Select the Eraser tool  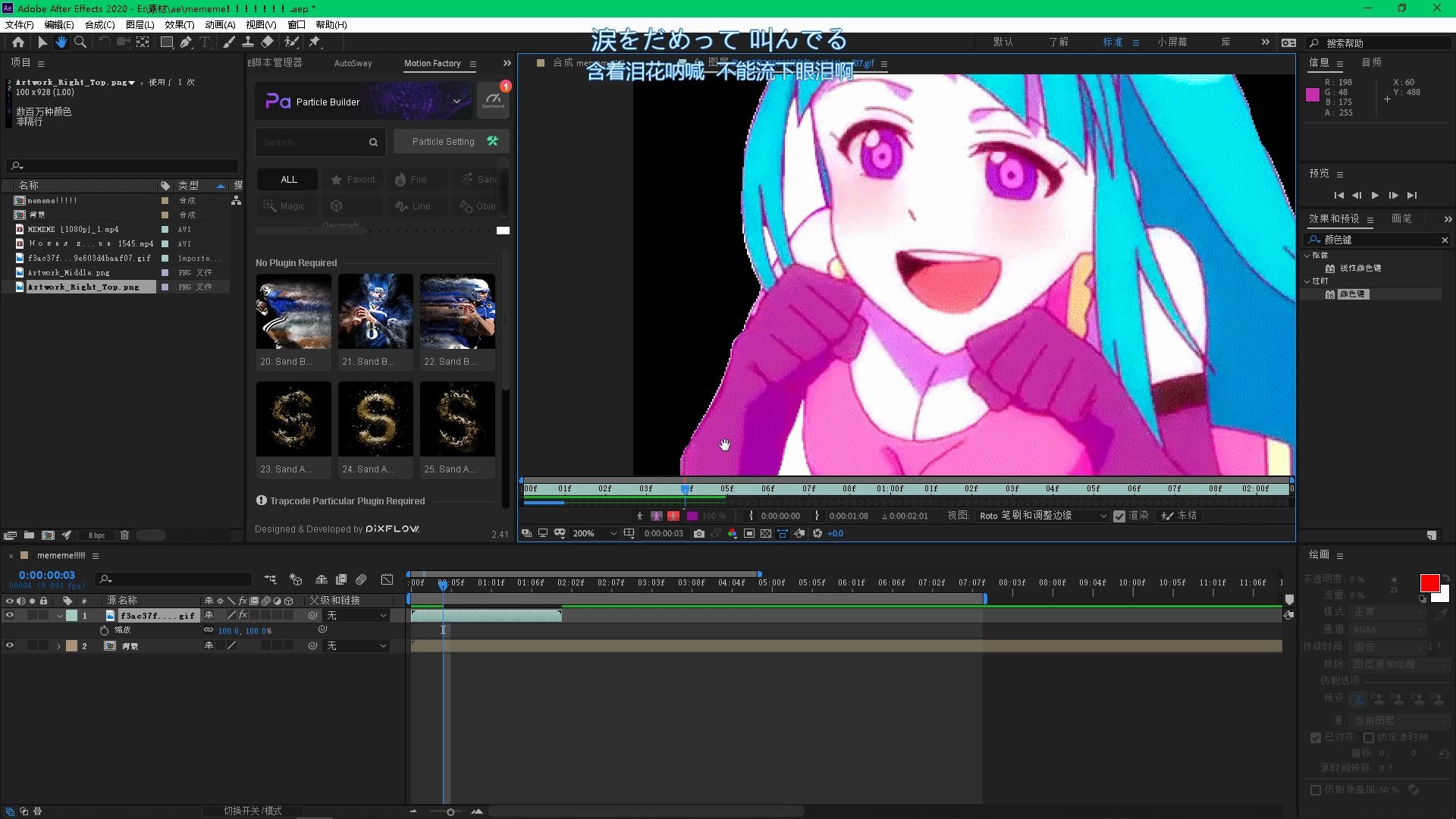(x=268, y=42)
